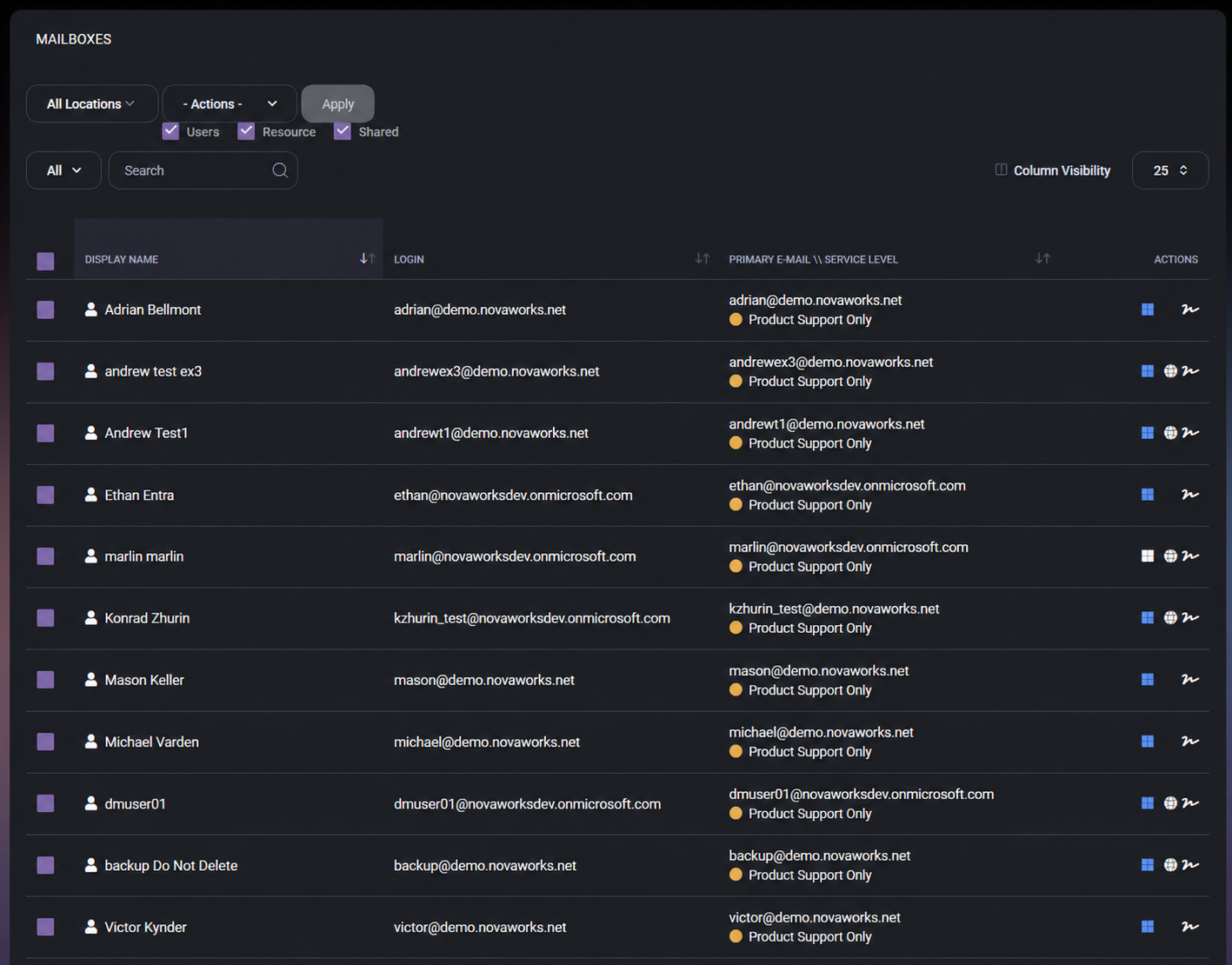Check the row checkbox for Mason Keller

click(46, 680)
